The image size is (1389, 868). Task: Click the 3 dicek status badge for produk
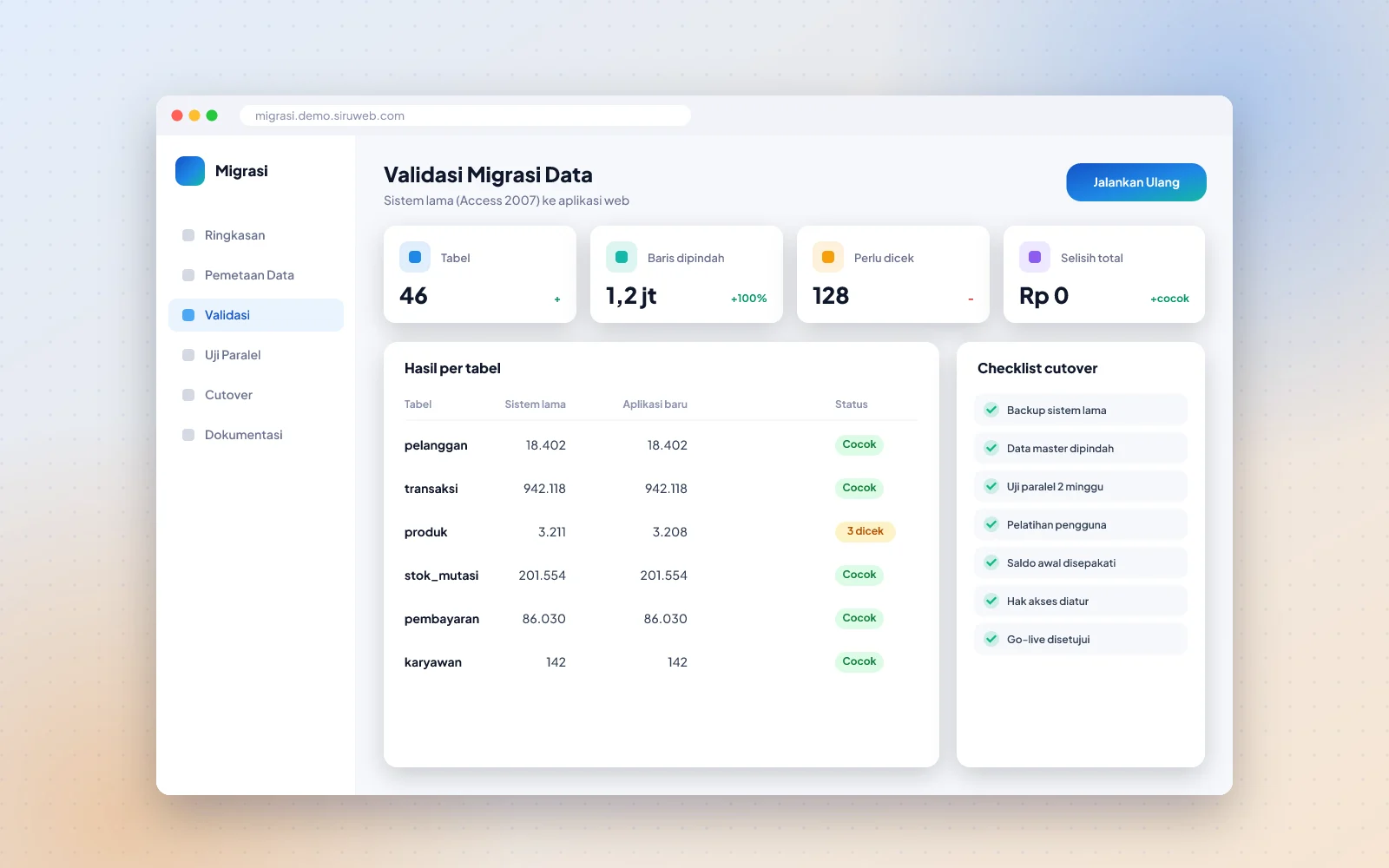click(x=865, y=531)
